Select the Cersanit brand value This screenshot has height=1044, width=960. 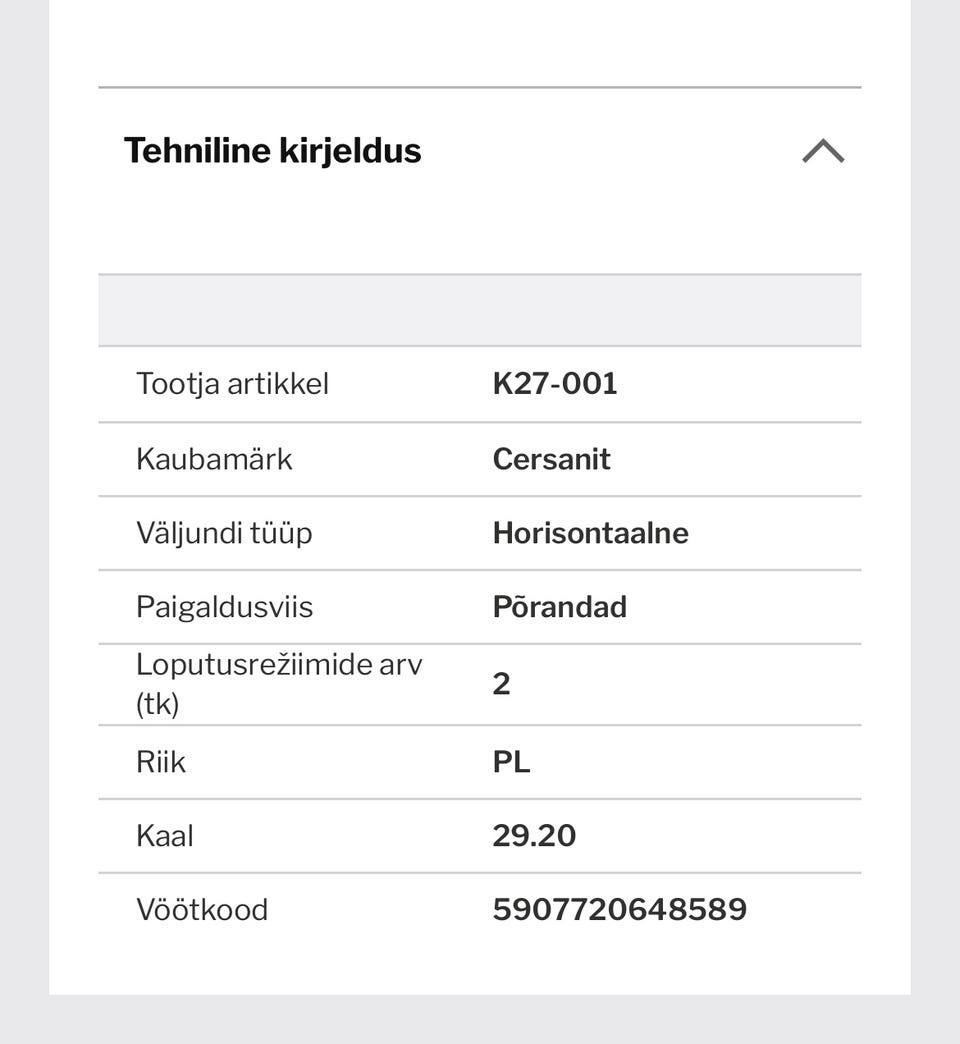tap(551, 459)
